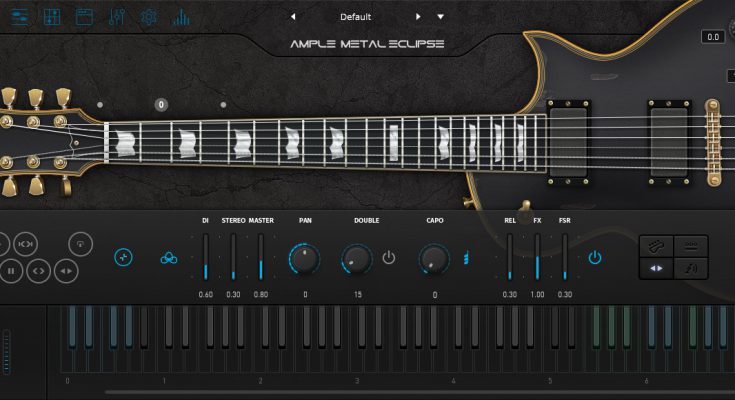Go to the previous preset
Screen dimensions: 735x400
[x=293, y=17]
